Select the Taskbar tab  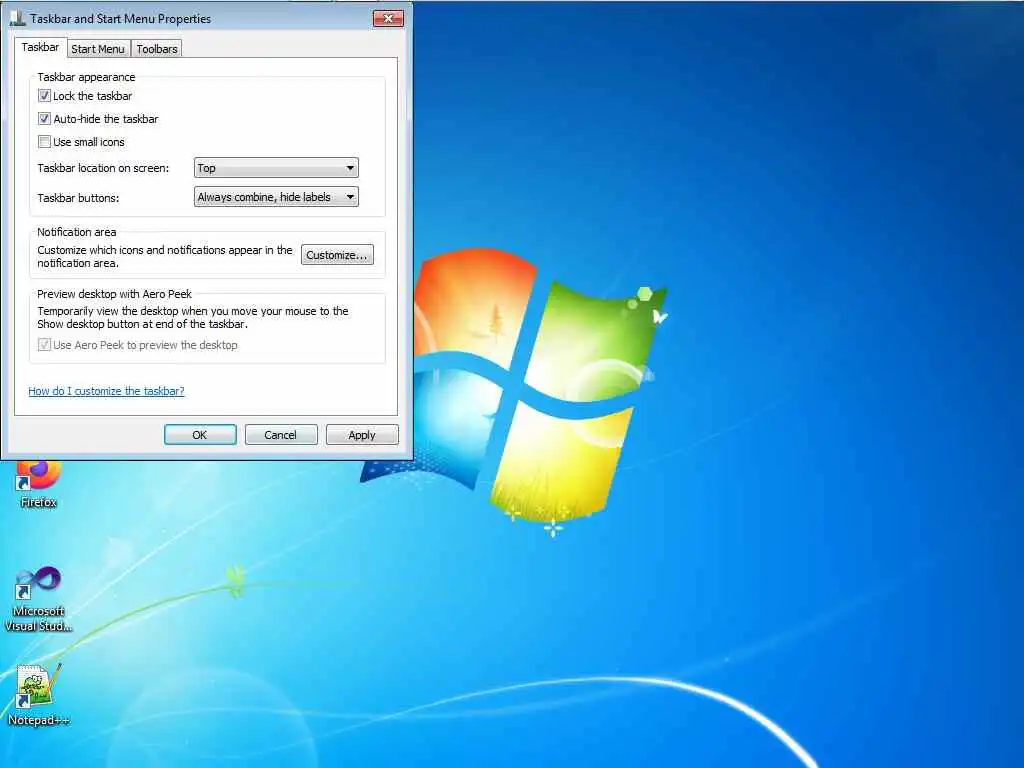[40, 47]
